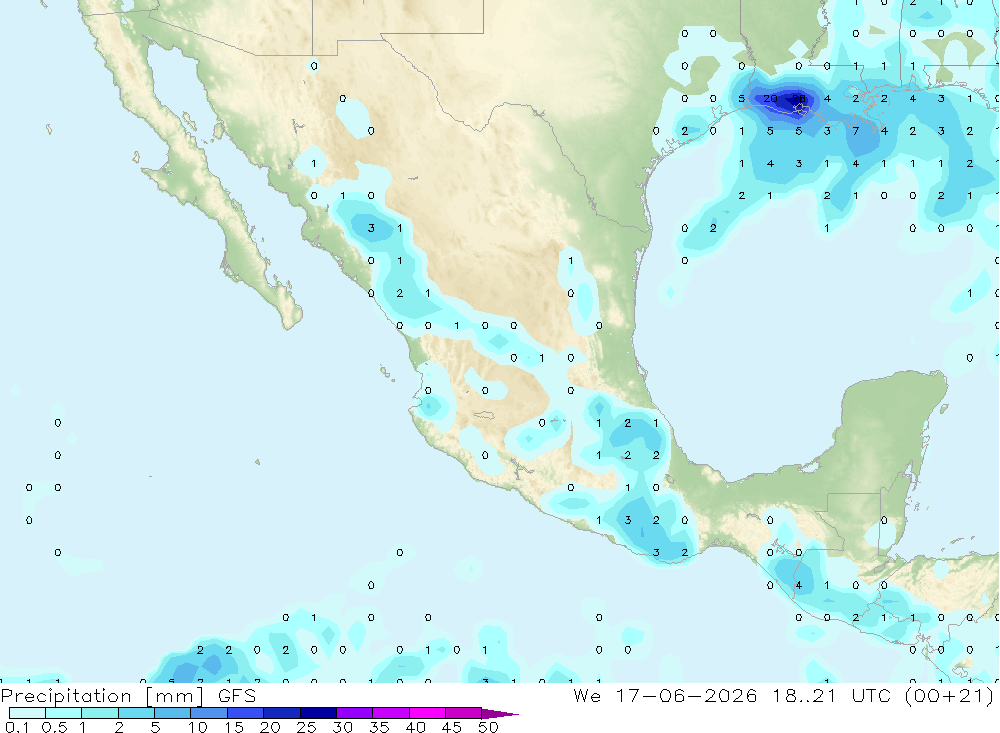Image resolution: width=1000 pixels, height=733 pixels.
Task: Click the '40' legend scale label
Action: click(x=415, y=727)
